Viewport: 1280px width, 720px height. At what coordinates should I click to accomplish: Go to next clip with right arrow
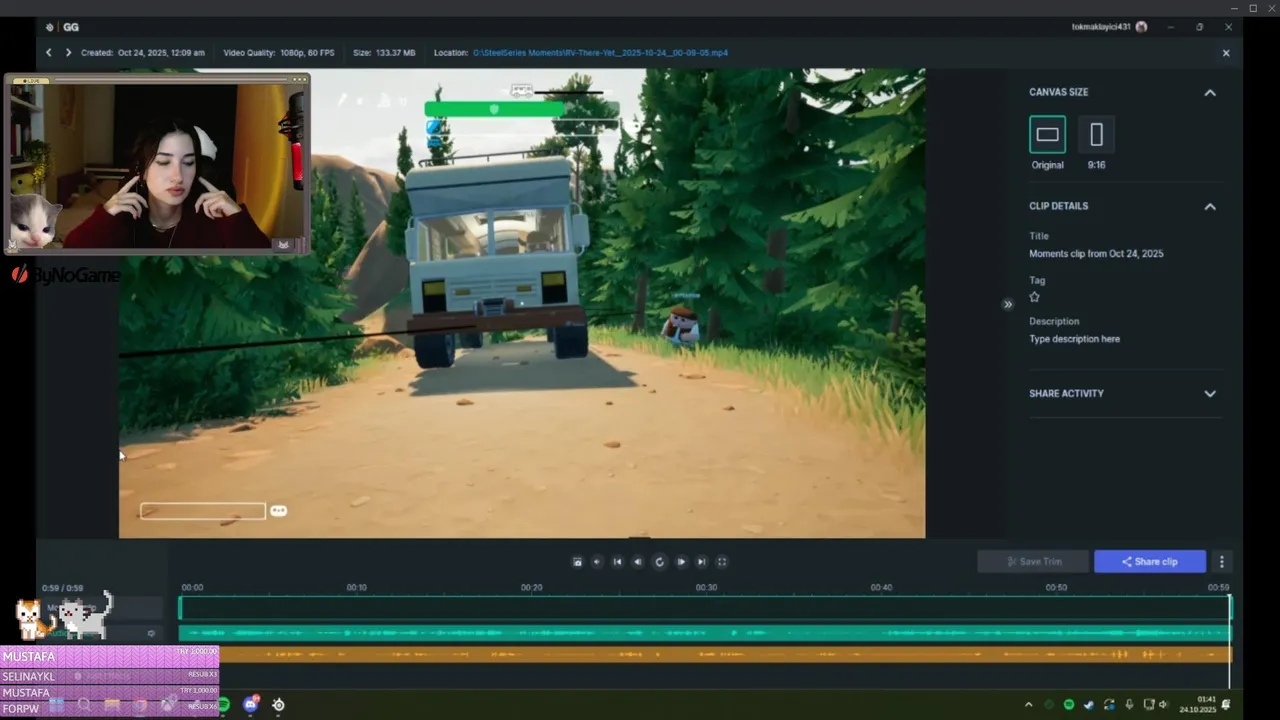coord(68,53)
